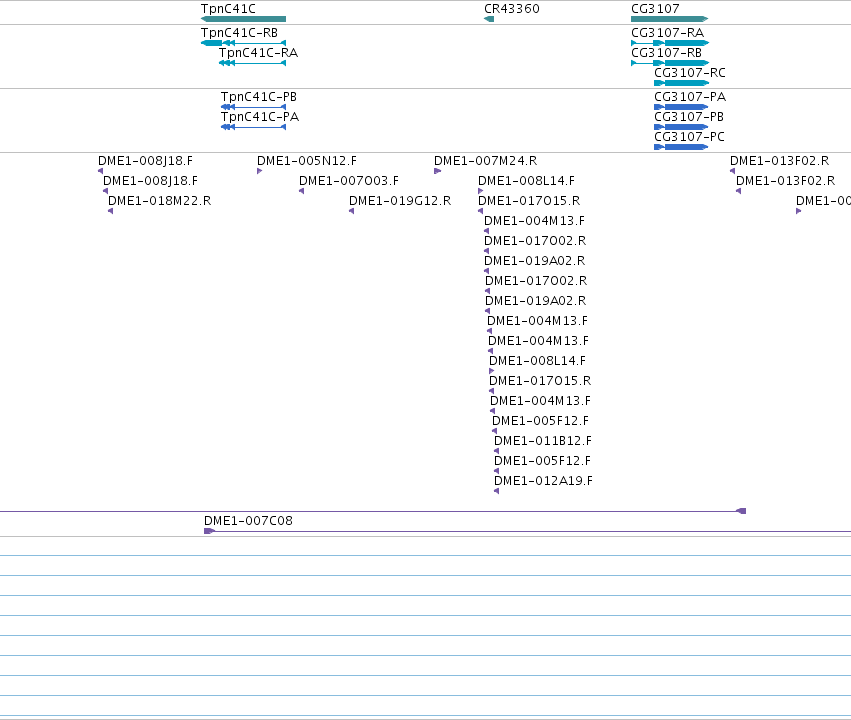Click the CG3107-RB transcript glyph

click(670, 63)
